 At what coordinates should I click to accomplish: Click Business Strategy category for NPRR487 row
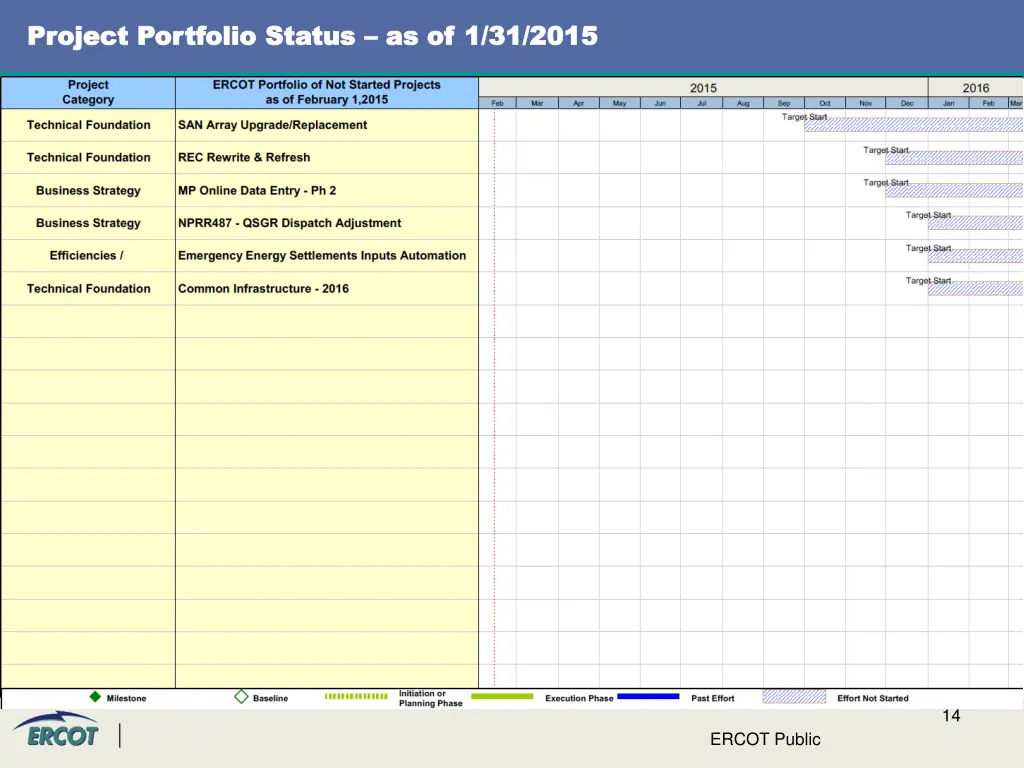tap(88, 223)
